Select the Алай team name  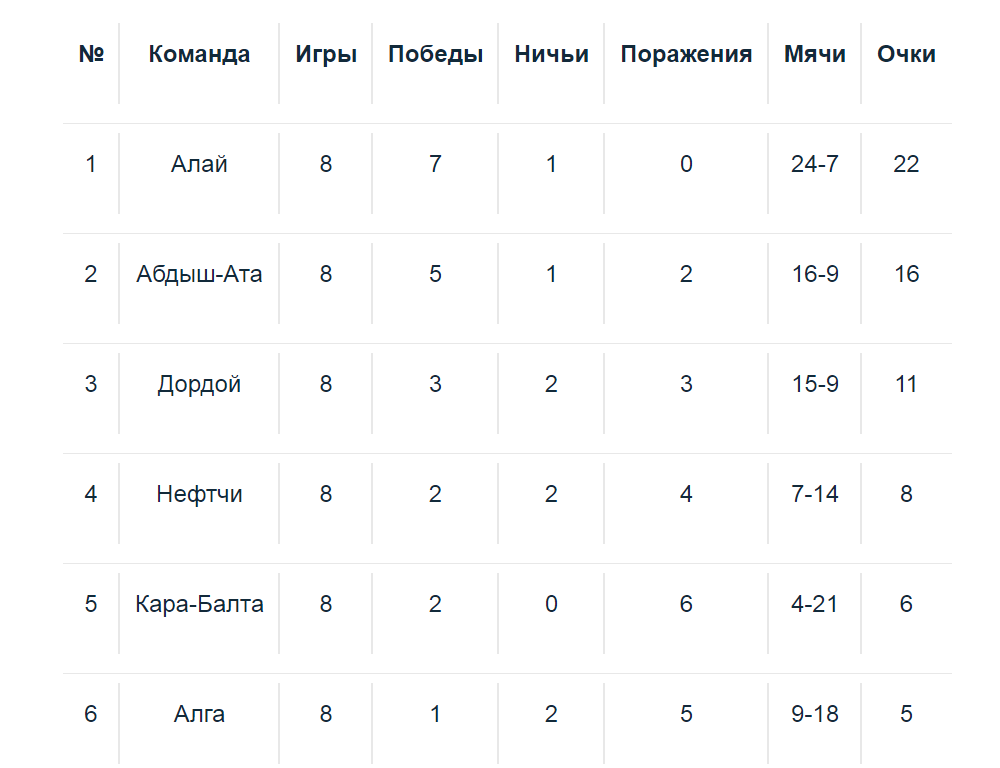[199, 164]
